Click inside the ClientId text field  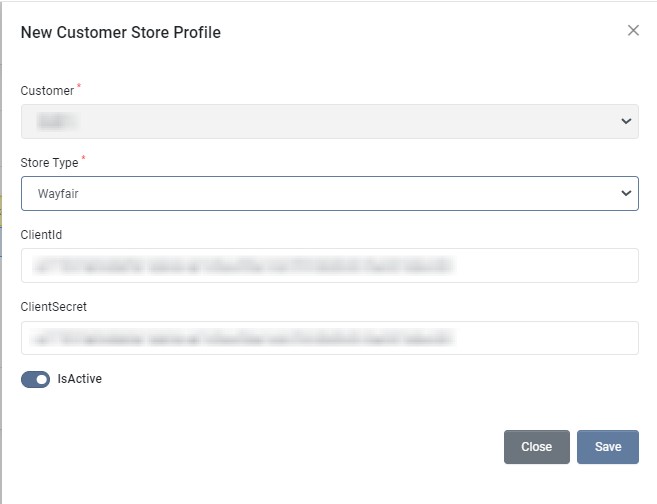(x=329, y=266)
